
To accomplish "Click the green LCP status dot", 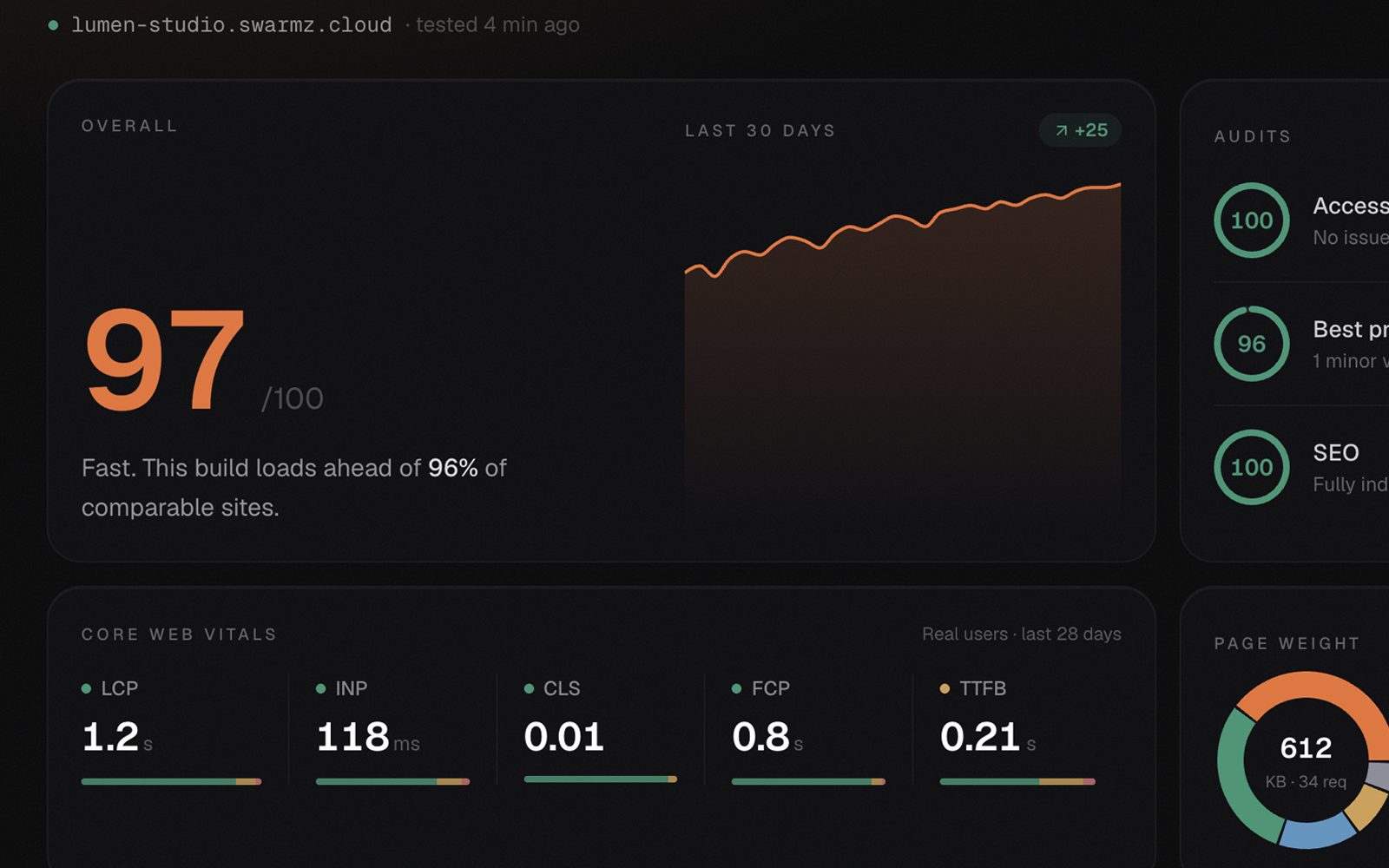I will coord(86,688).
